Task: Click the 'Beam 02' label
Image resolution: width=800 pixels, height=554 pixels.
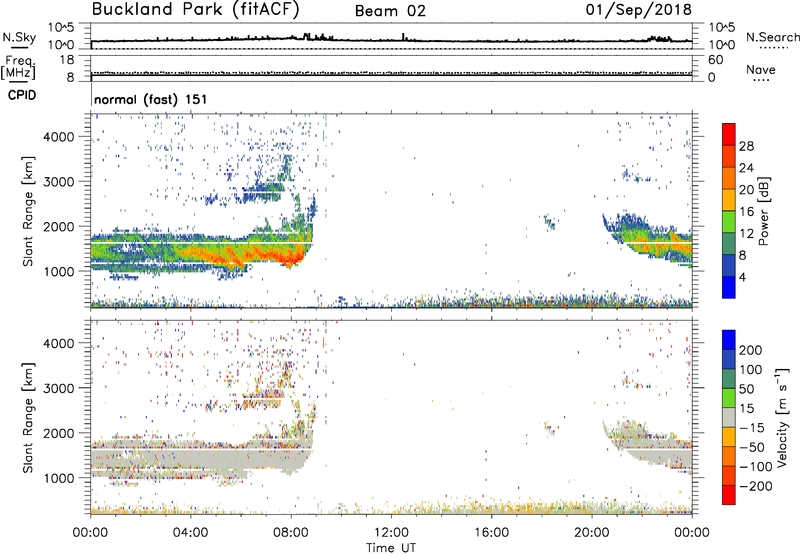Action: (x=390, y=11)
